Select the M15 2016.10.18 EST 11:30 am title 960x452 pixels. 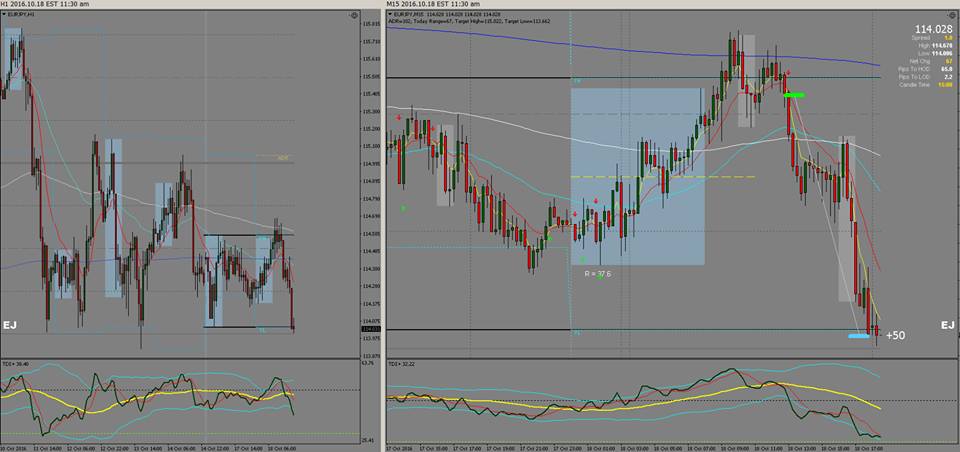pos(432,4)
